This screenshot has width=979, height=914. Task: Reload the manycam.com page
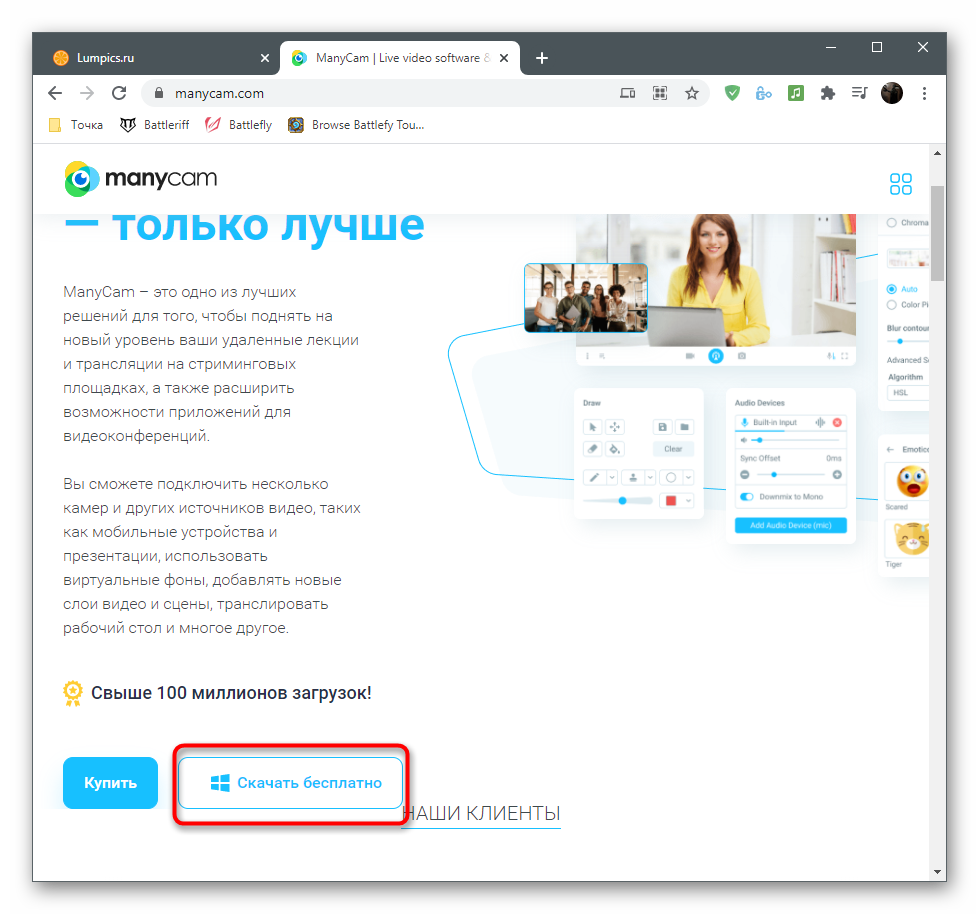point(119,94)
